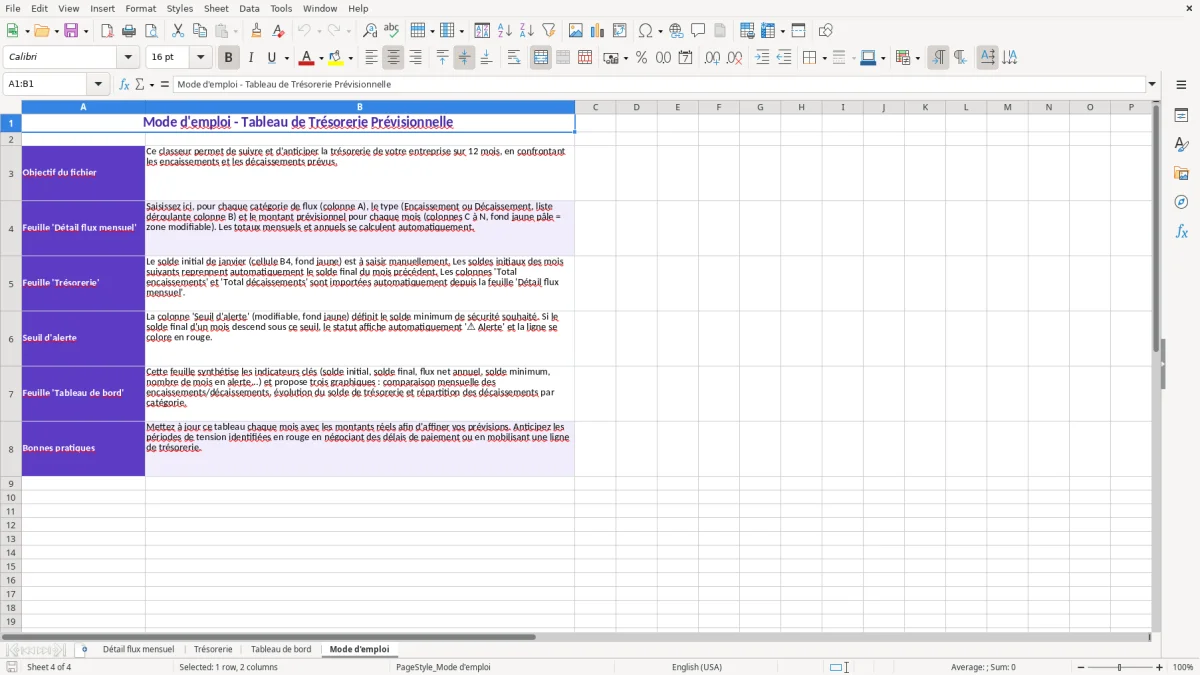Click the zoom out minus button
Image resolution: width=1200 pixels, height=675 pixels.
1079,667
